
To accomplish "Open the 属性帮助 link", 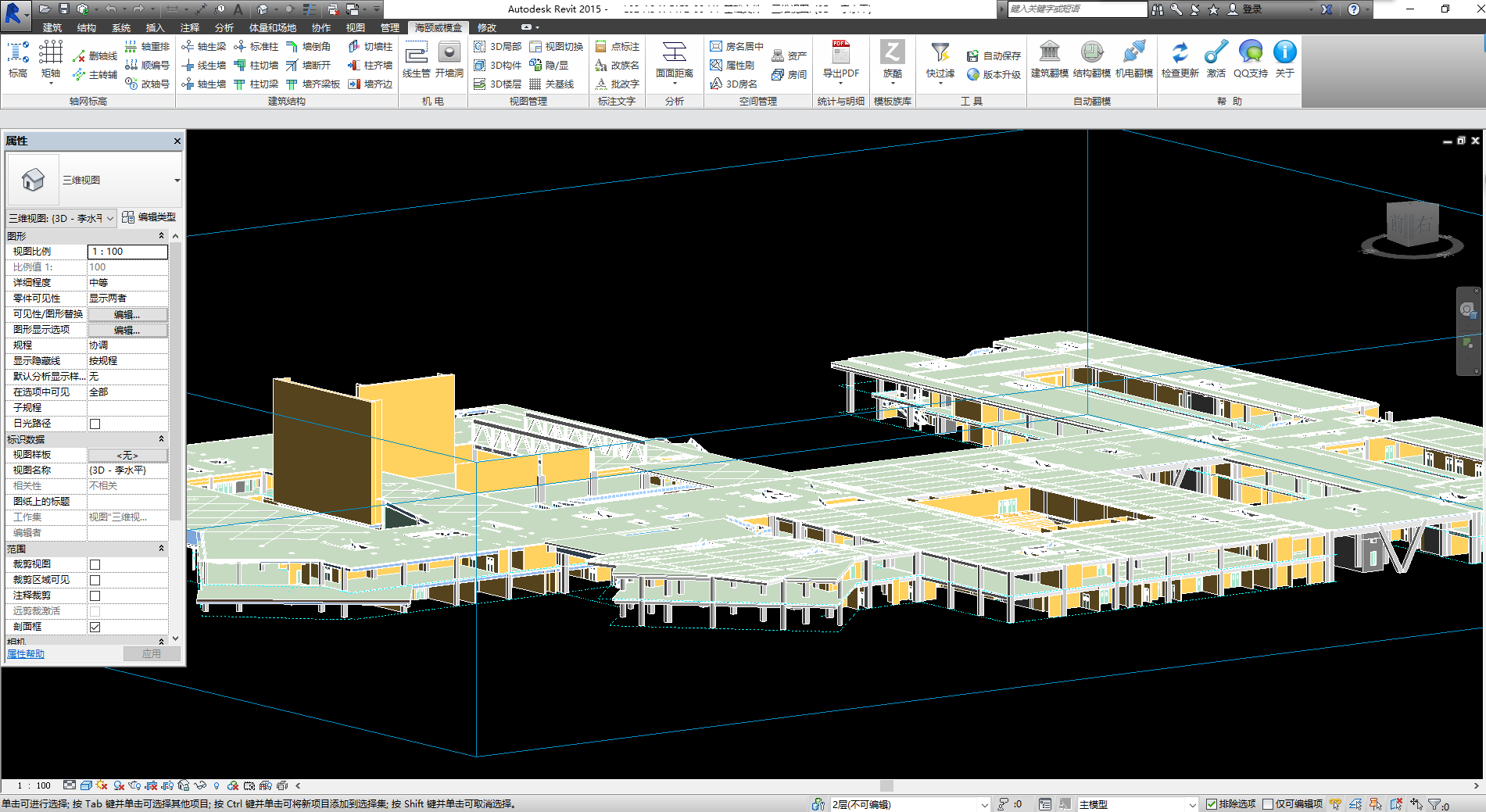I will click(x=26, y=654).
